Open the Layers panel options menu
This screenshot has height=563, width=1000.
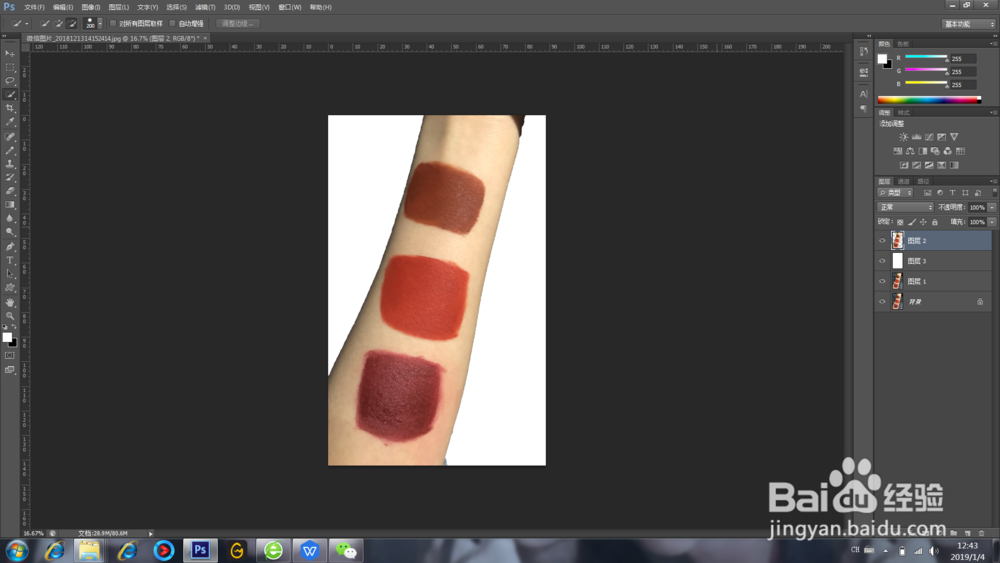click(992, 181)
